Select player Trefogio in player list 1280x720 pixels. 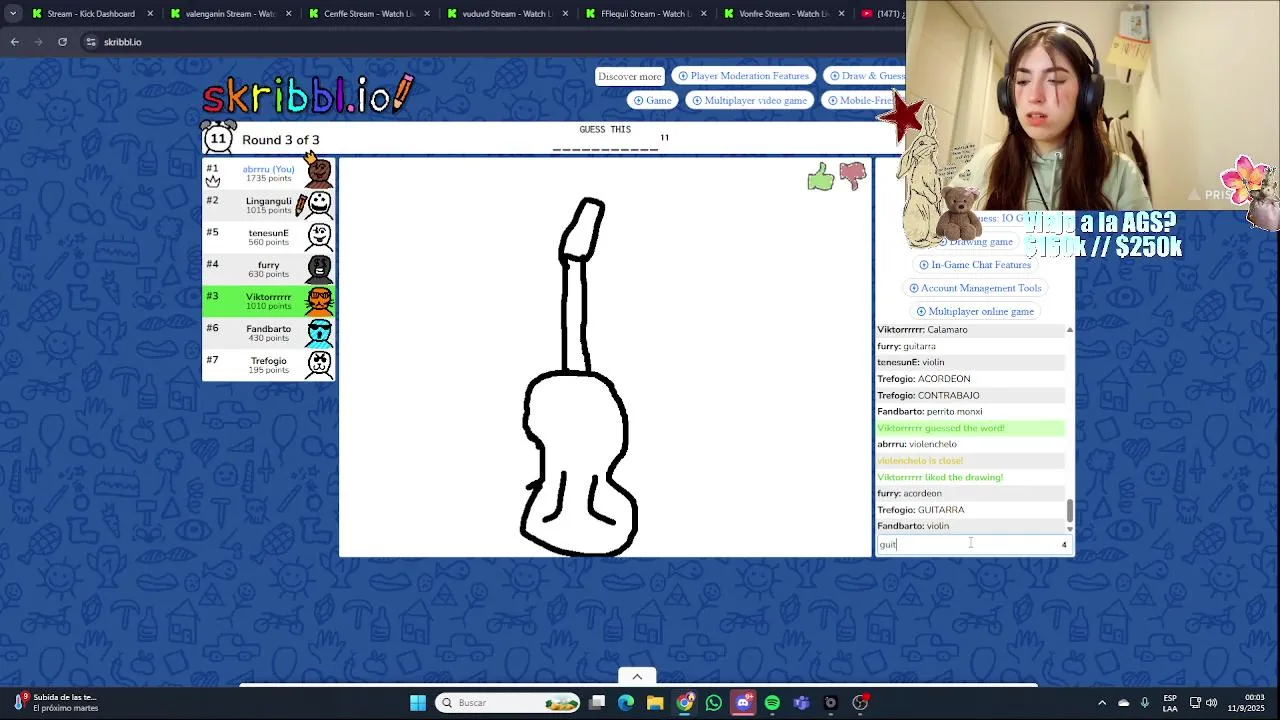(268, 364)
